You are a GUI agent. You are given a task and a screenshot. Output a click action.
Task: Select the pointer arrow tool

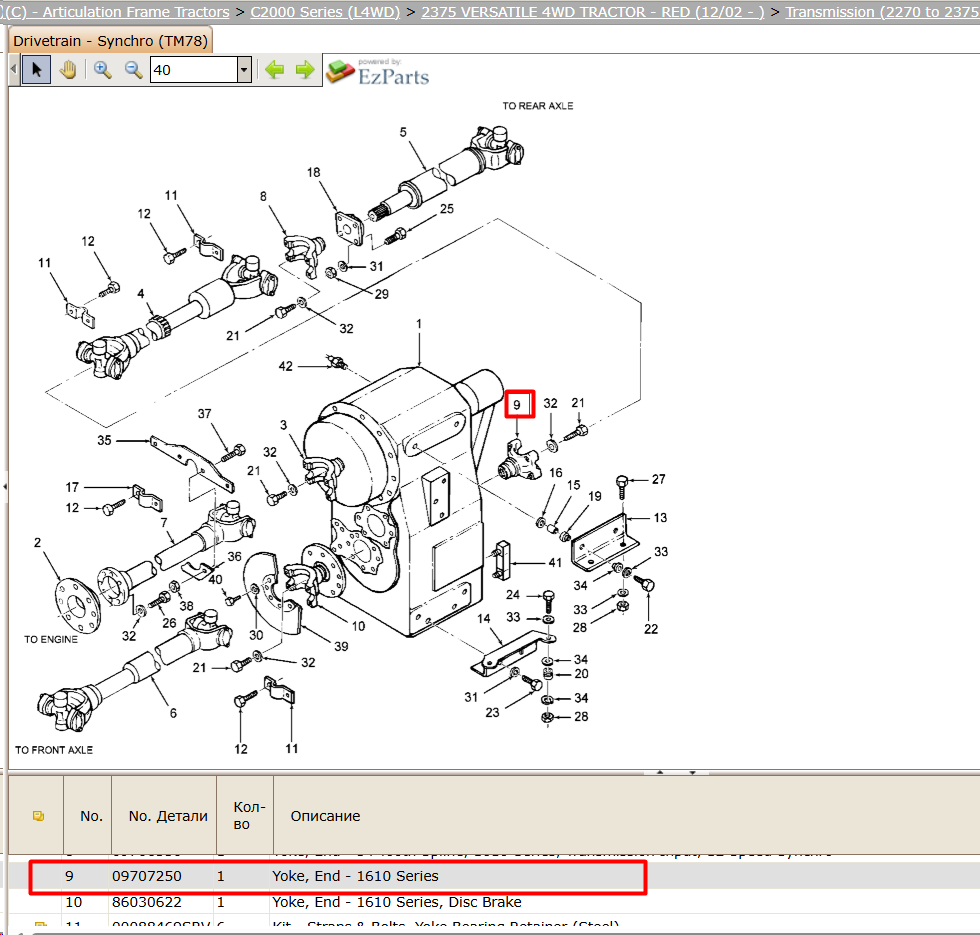[x=36, y=69]
